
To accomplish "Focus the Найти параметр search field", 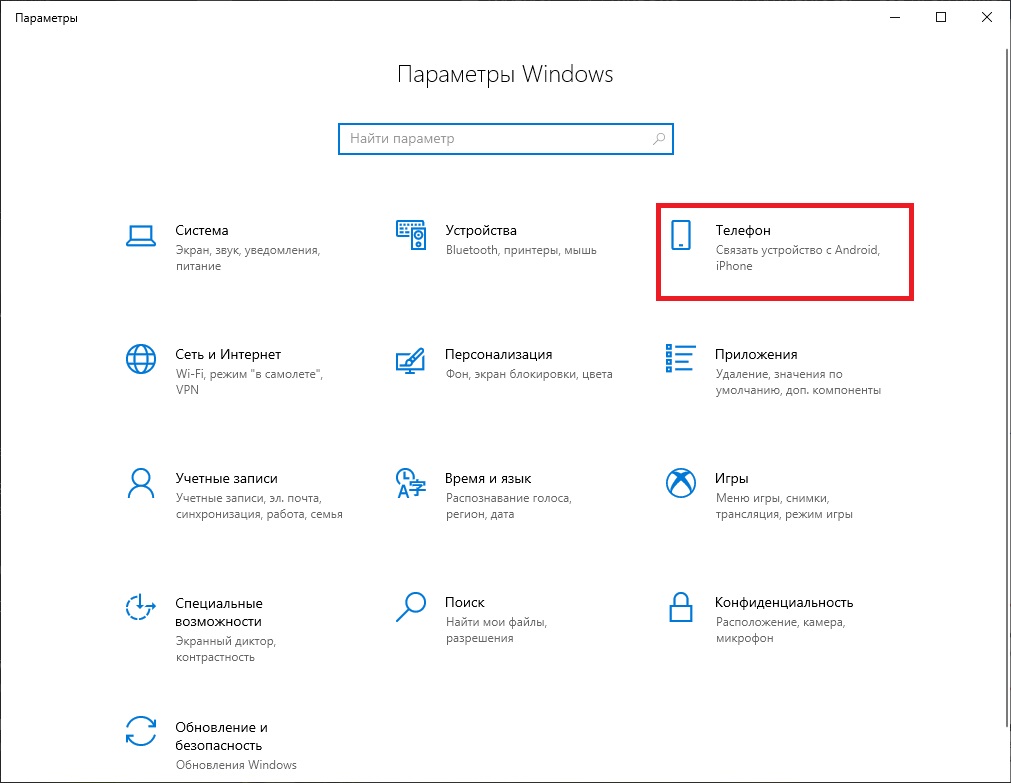I will [x=506, y=139].
